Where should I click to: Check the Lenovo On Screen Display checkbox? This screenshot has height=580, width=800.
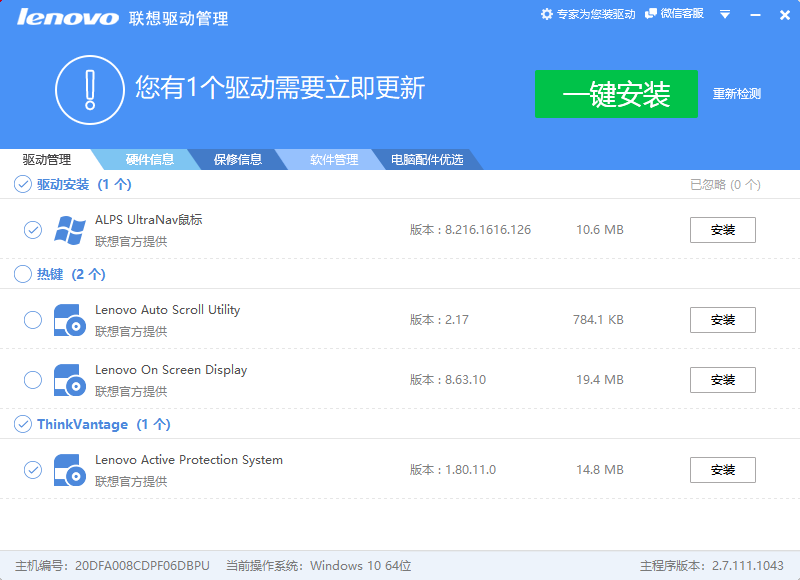click(x=33, y=380)
